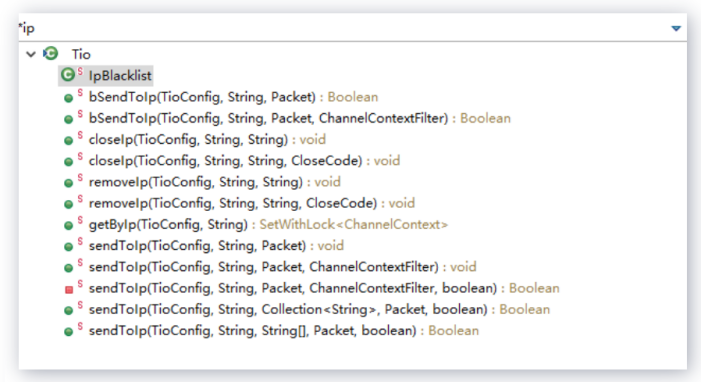The height and width of the screenshot is (382, 702).
Task: Click the red private method square icon
Action: pos(68,290)
